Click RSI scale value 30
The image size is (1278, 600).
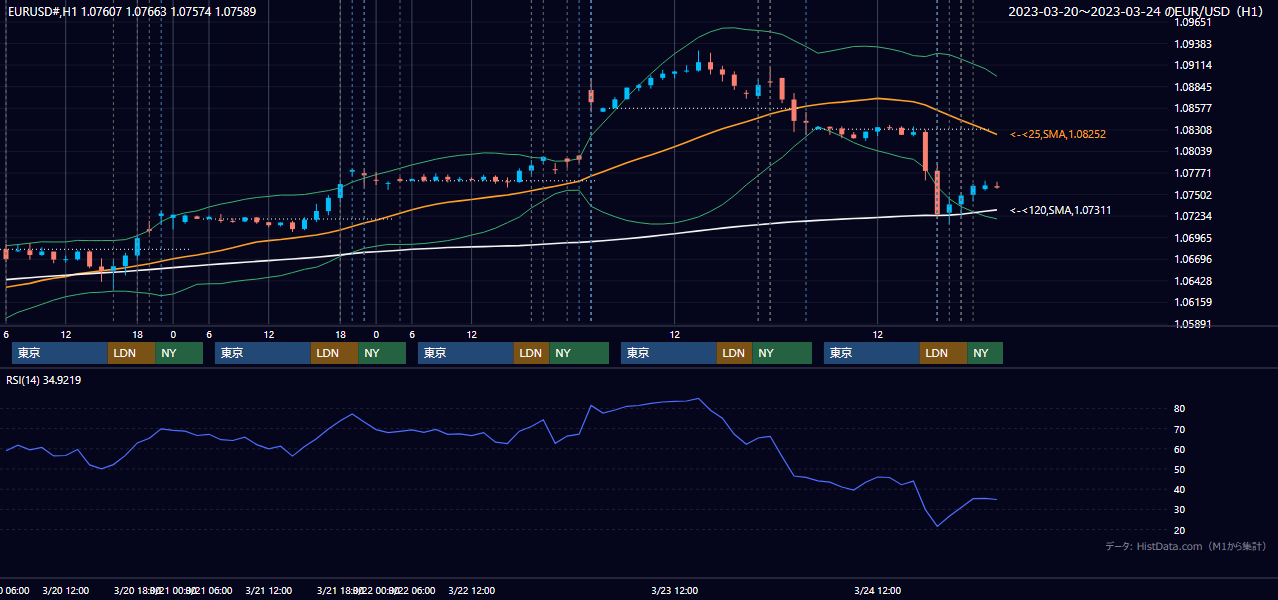tap(1180, 510)
